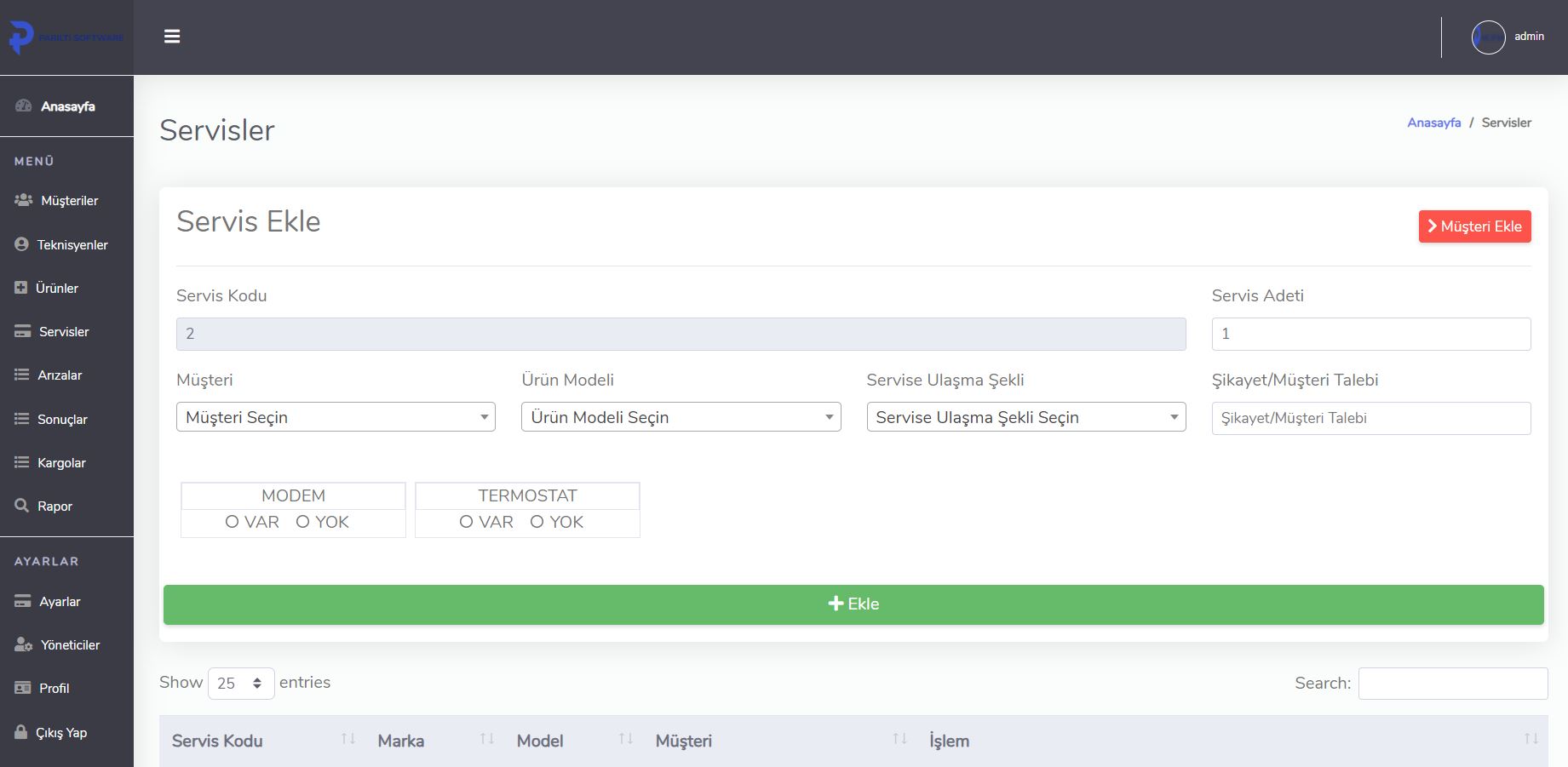Sort by Müşteri column arrows

[899, 739]
